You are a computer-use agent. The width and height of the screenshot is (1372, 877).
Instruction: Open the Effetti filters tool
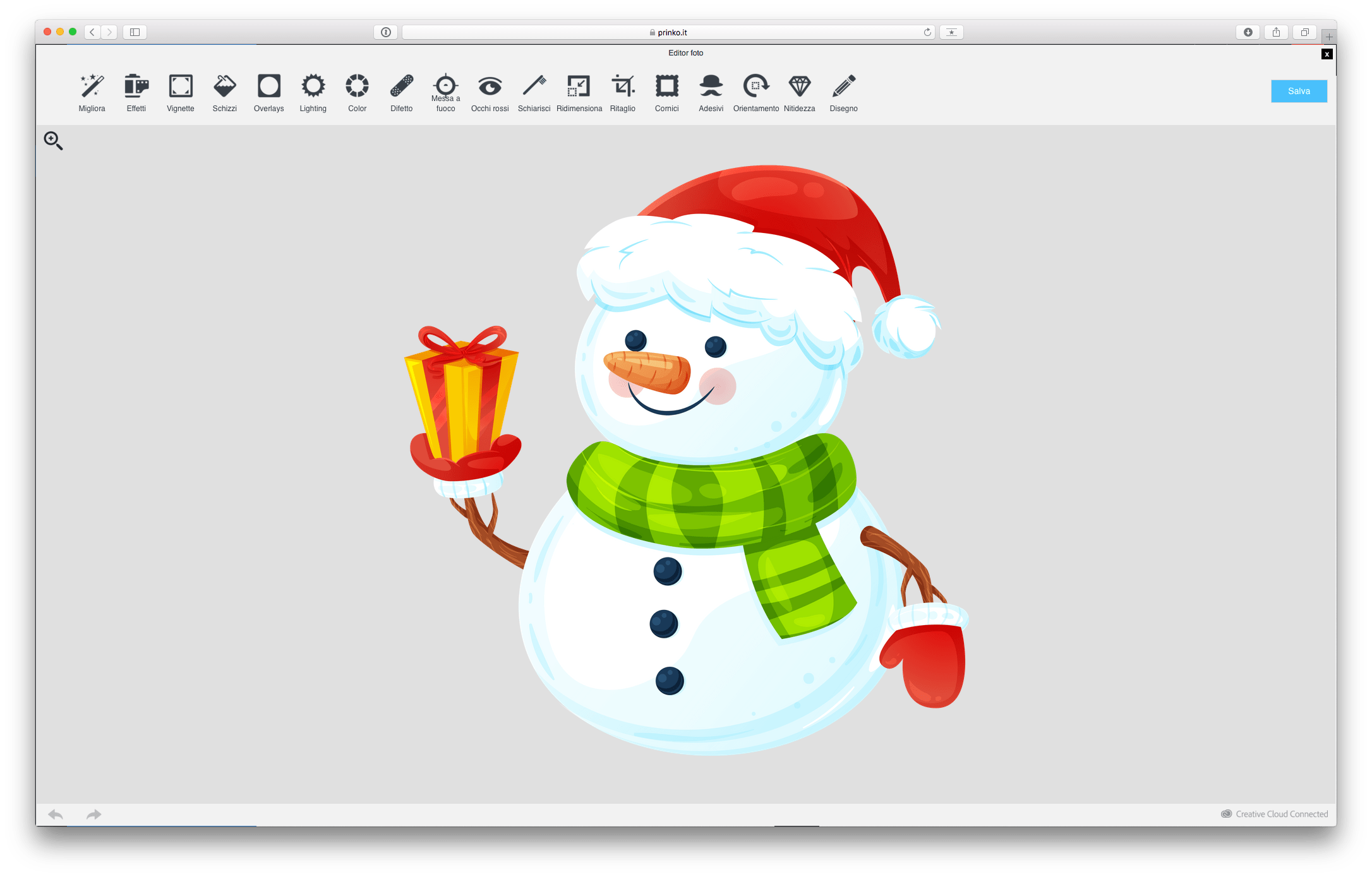(136, 93)
